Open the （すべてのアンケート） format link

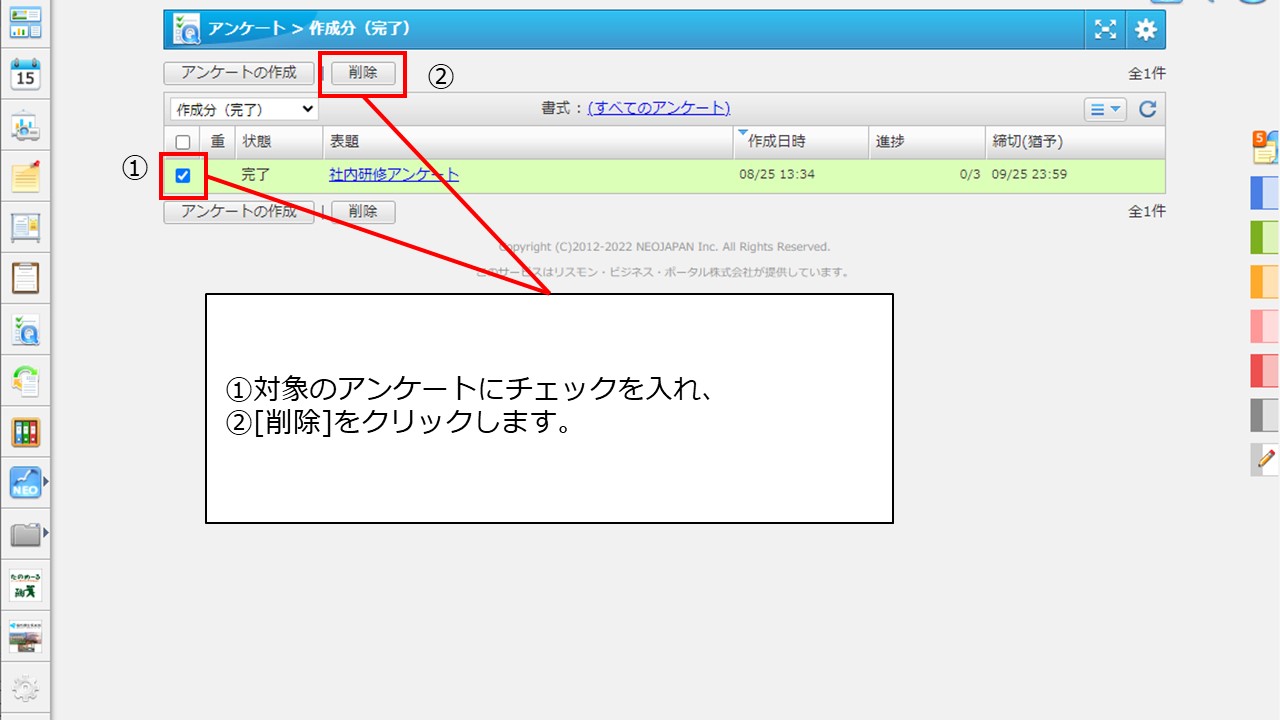click(x=659, y=108)
